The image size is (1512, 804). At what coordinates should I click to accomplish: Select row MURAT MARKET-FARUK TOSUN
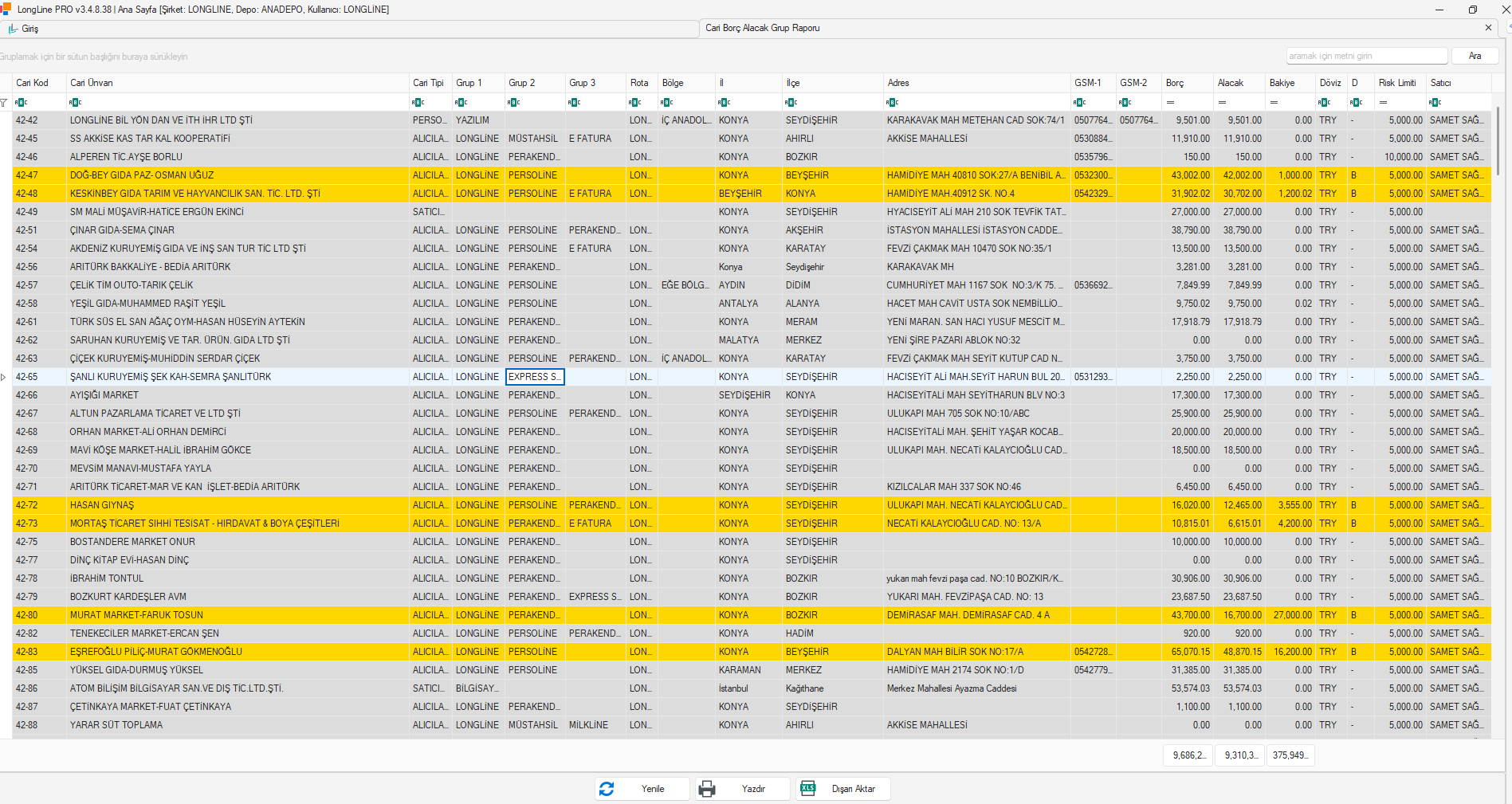[752, 615]
